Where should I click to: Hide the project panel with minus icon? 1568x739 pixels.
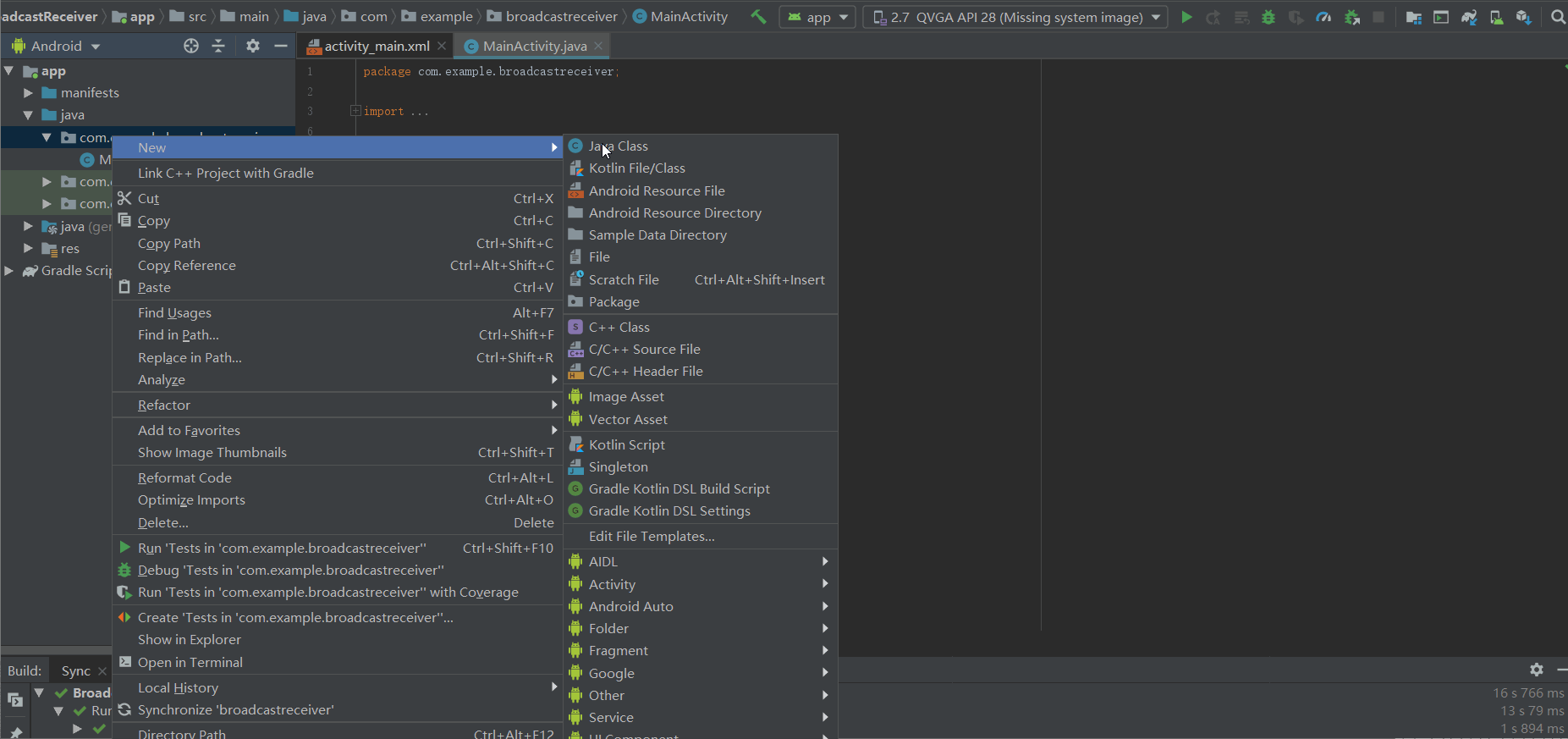[281, 46]
